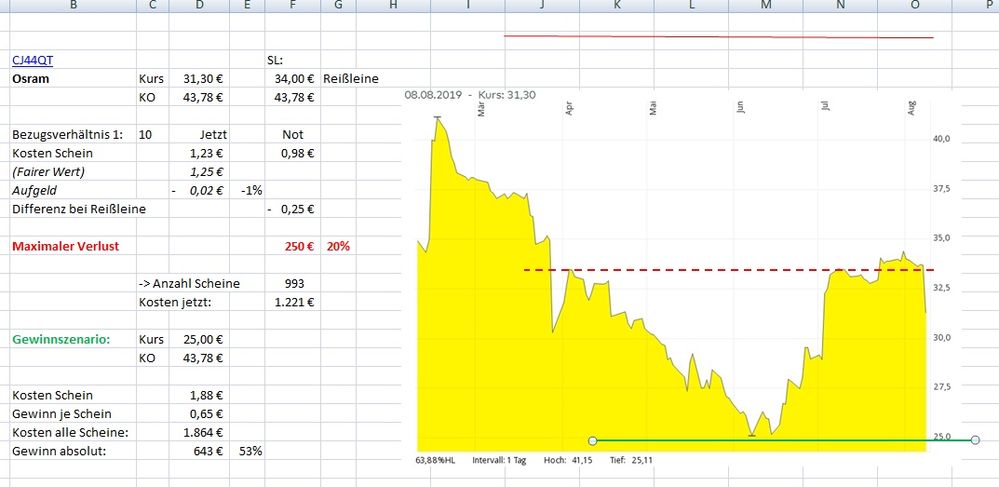Click the 53% profit percentage cell
Screen dimensions: 999x487
(250, 451)
